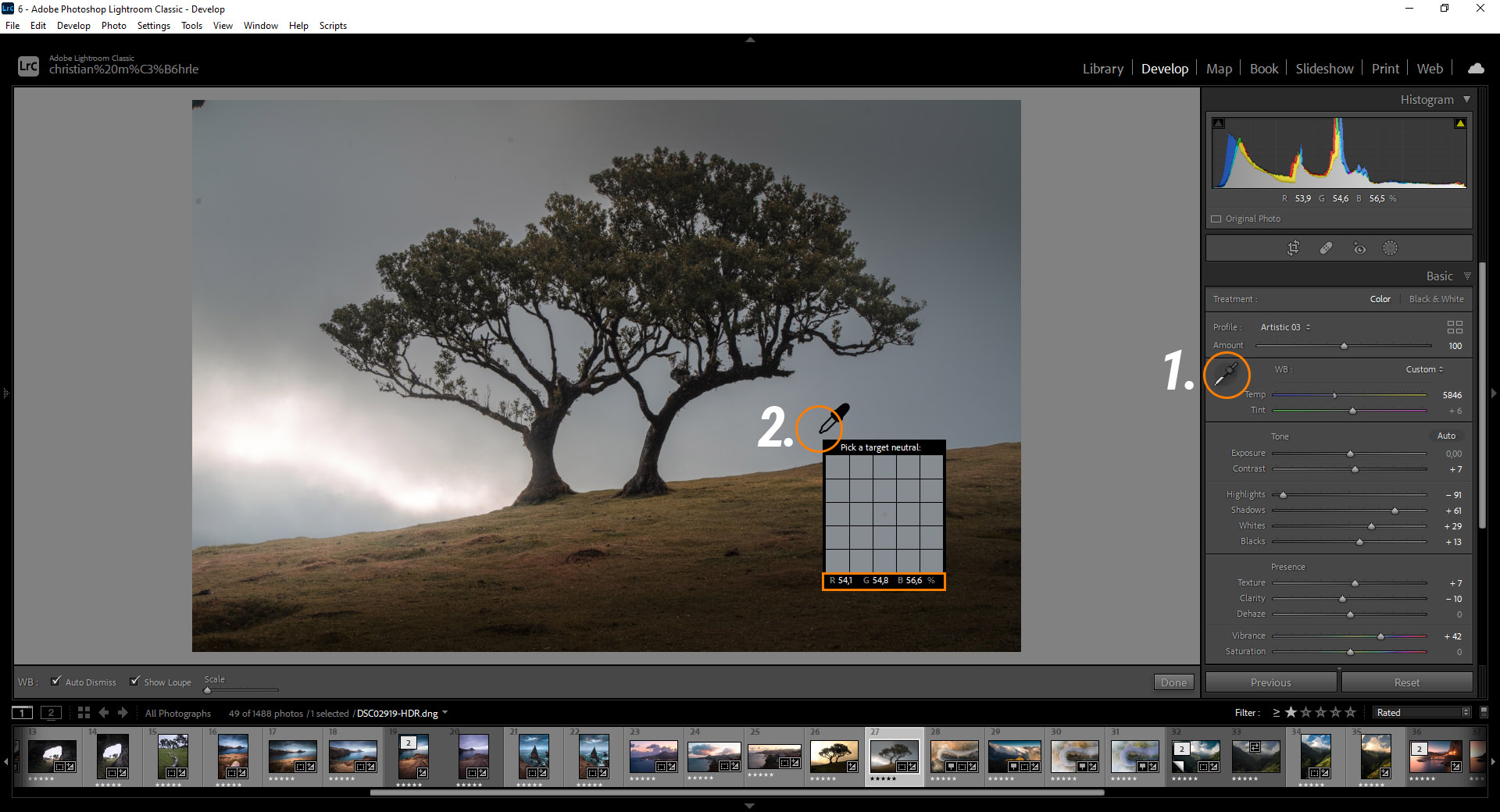This screenshot has height=812, width=1500.
Task: Click the Done button
Action: (1173, 682)
